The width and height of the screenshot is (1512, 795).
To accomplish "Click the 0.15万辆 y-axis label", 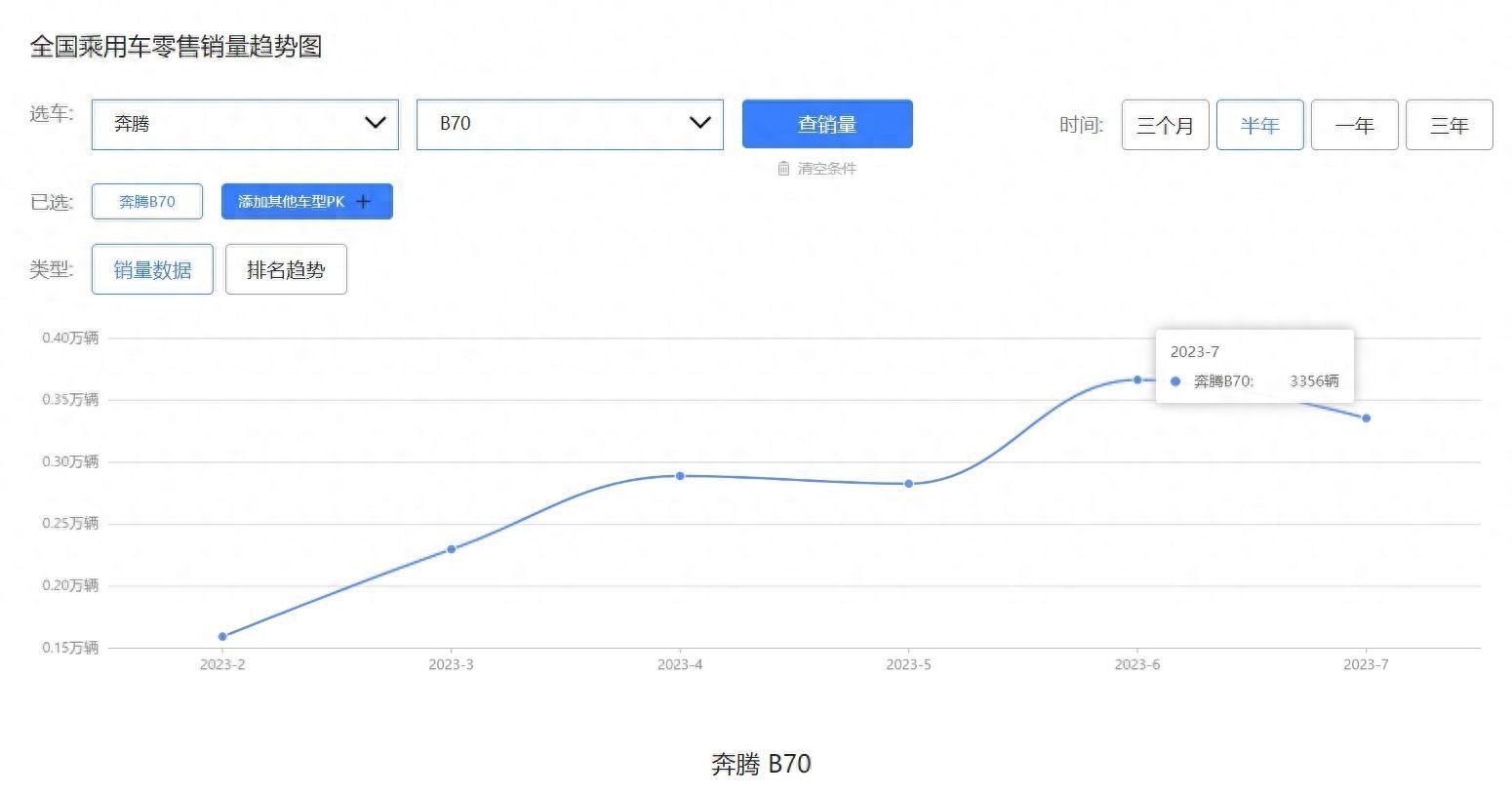I will (x=70, y=647).
